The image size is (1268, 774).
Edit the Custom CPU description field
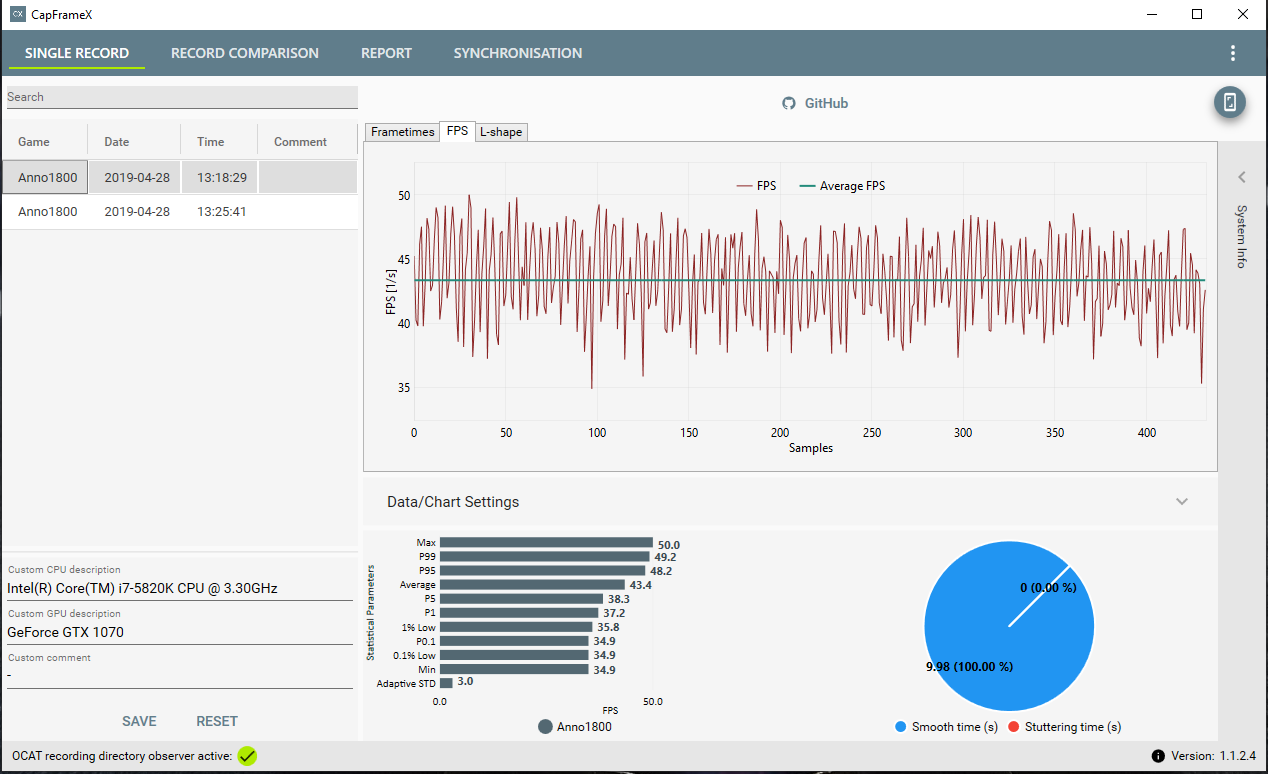pos(180,588)
